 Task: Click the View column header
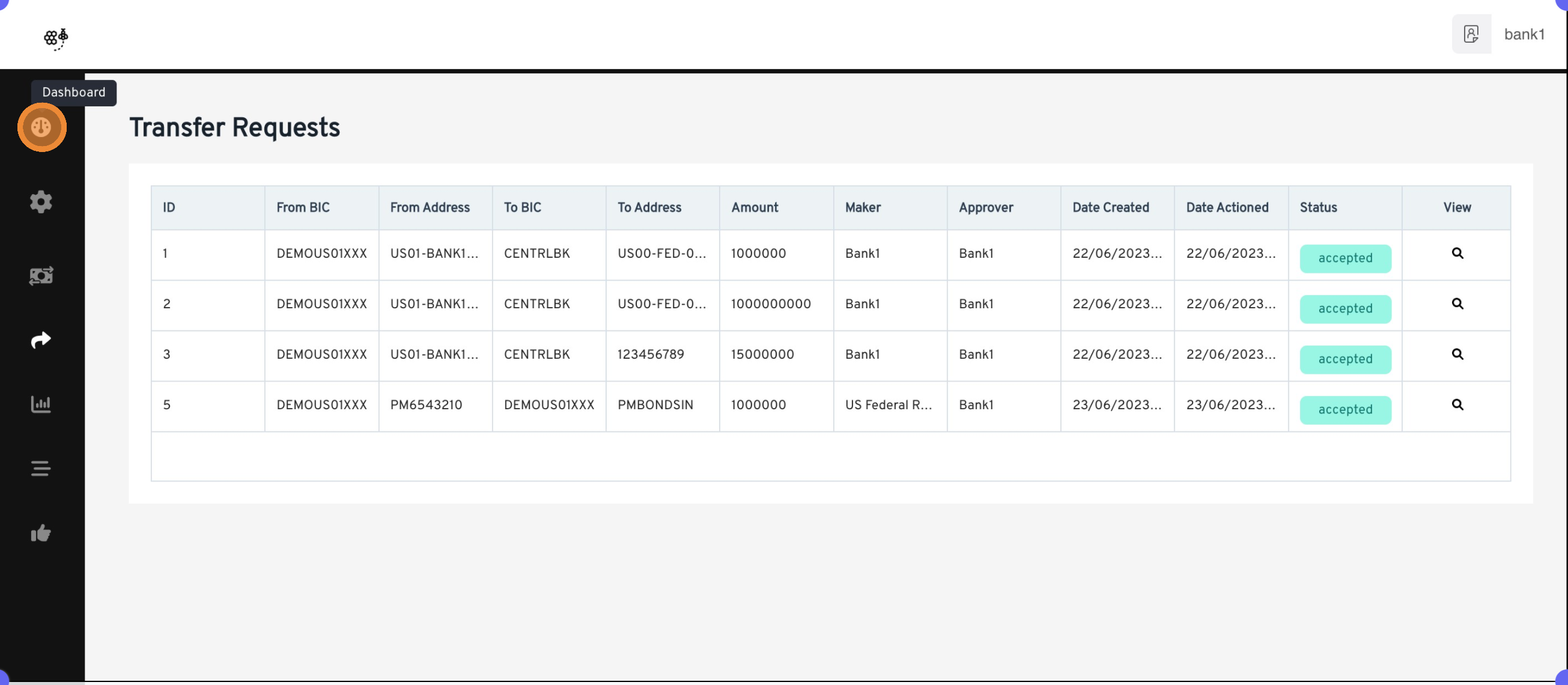coord(1457,208)
